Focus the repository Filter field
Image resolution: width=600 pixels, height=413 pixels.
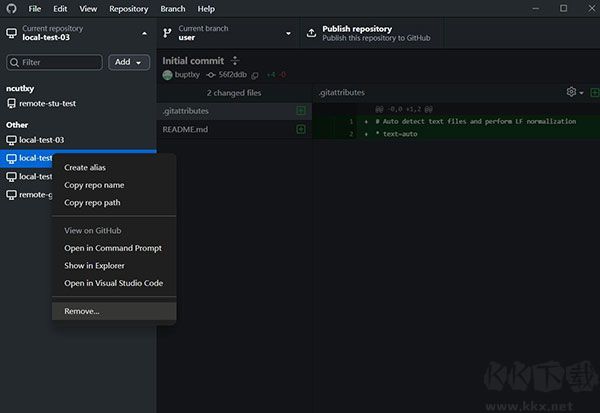(x=54, y=62)
